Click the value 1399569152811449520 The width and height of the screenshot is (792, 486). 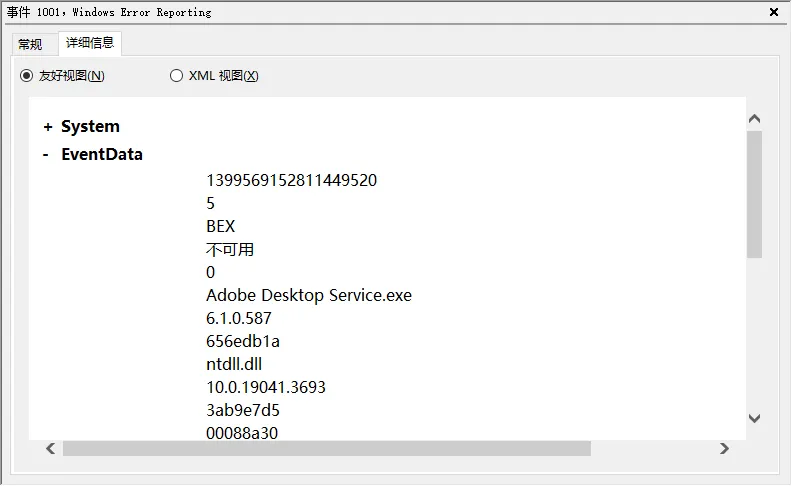pyautogui.click(x=291, y=180)
